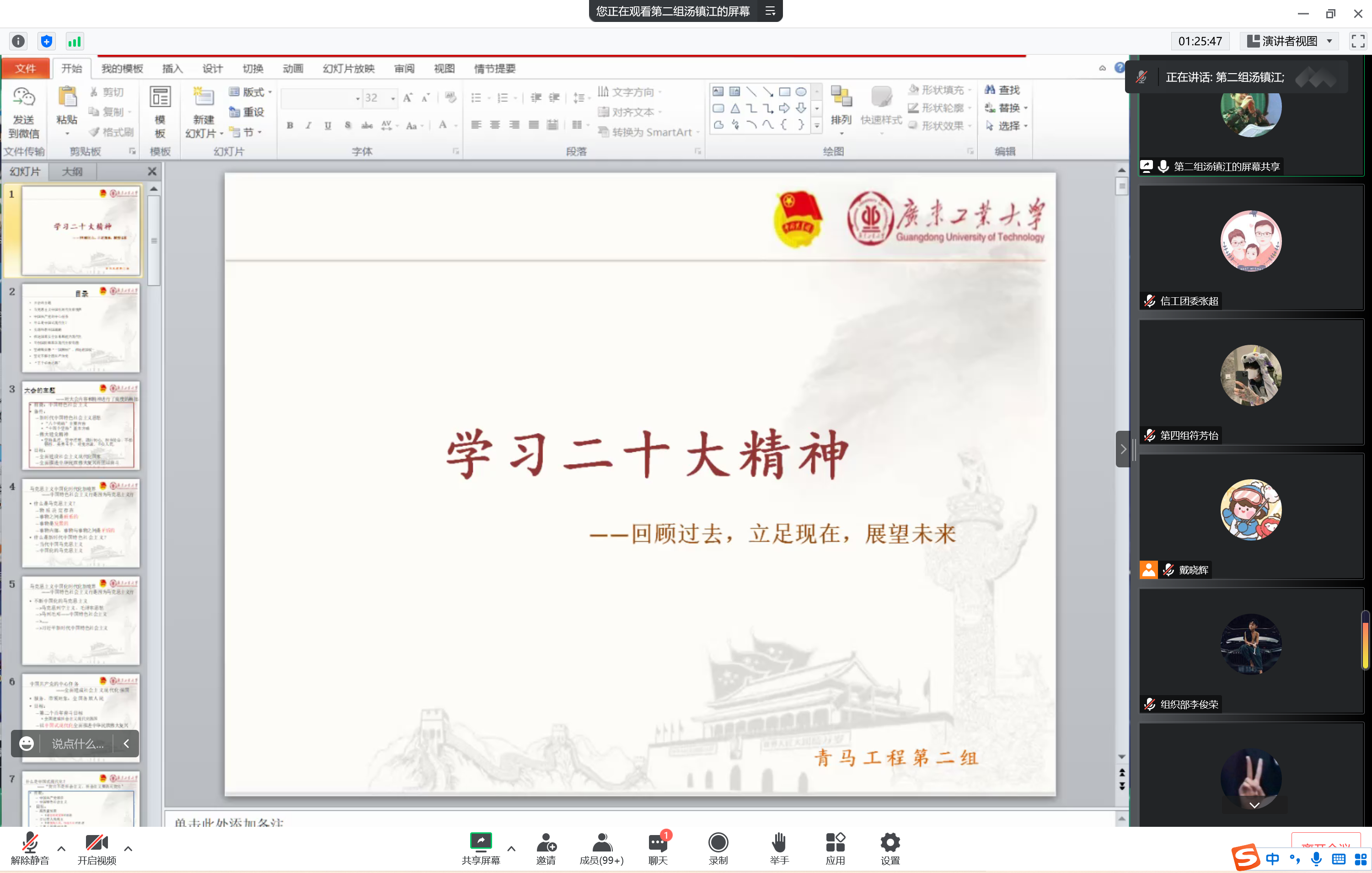Switch to 视图 ribbon tab

pos(444,69)
